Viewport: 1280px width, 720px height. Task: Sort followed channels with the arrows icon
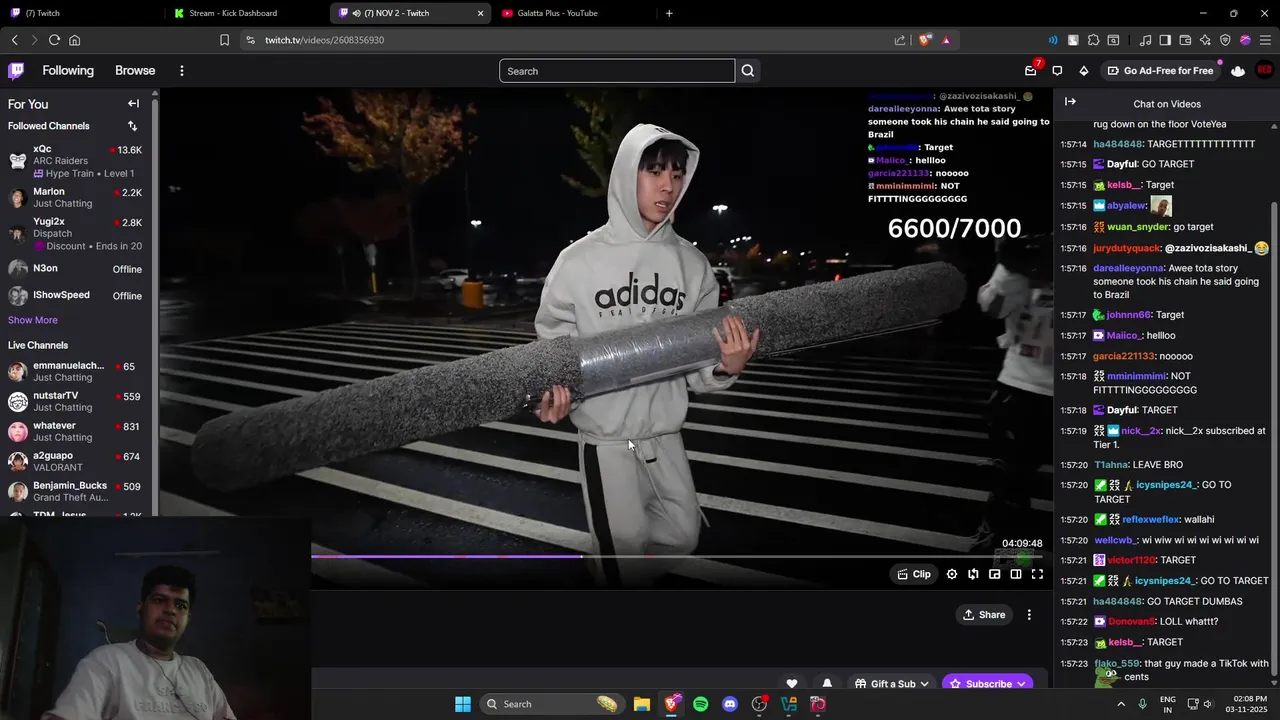(132, 126)
